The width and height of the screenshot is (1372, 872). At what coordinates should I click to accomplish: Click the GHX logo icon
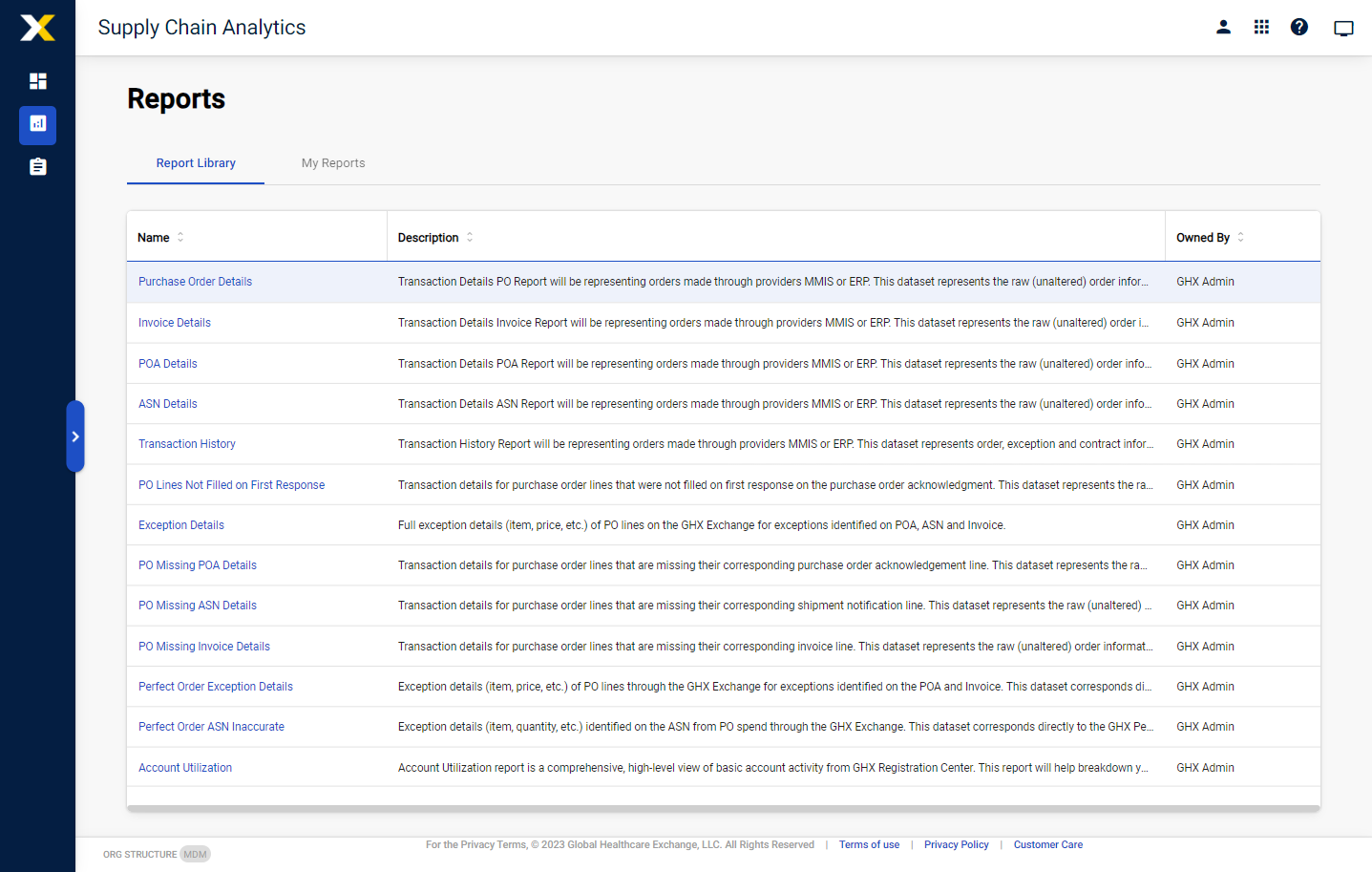(x=37, y=28)
